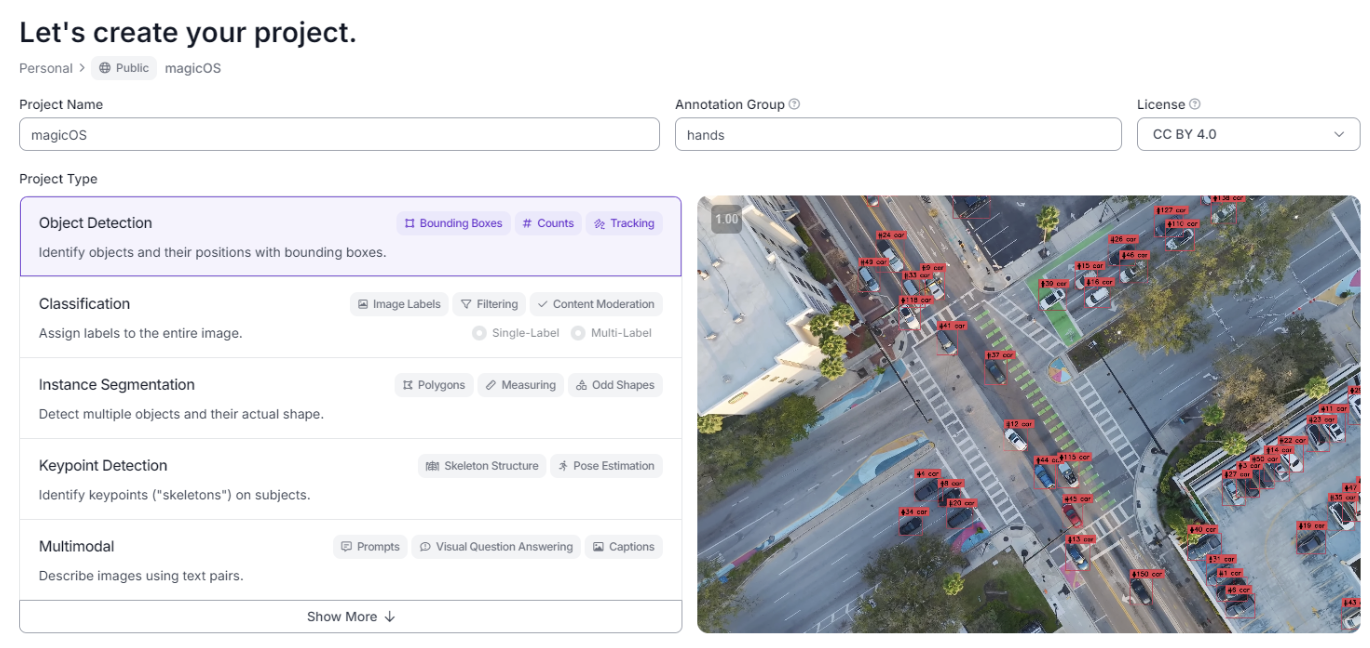Click the Pose Estimation icon

[x=607, y=466]
